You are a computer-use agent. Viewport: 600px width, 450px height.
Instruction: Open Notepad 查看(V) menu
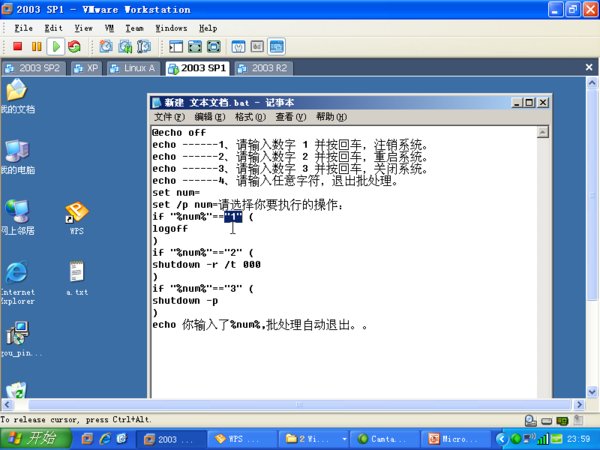pyautogui.click(x=291, y=117)
